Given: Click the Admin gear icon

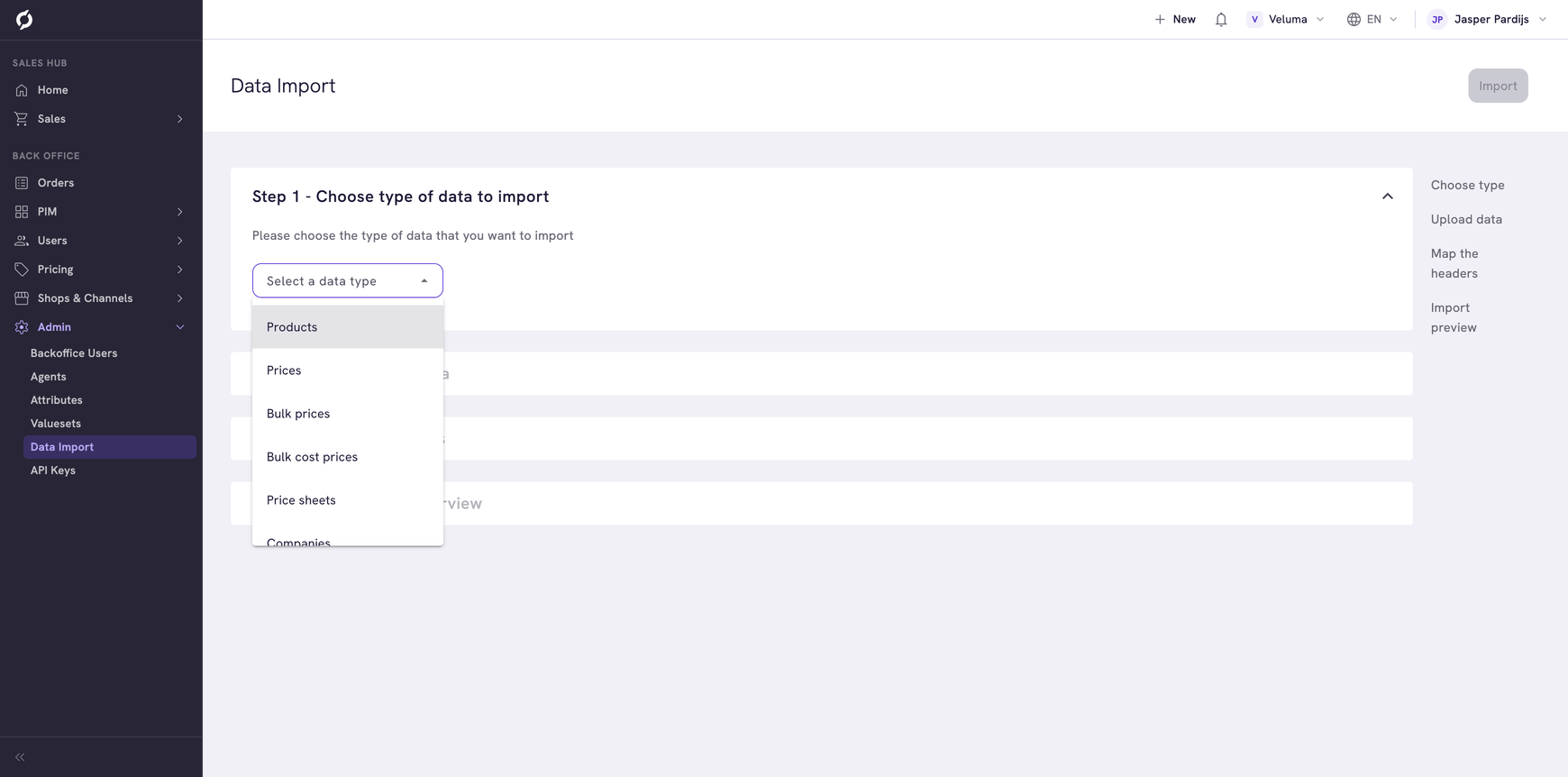Looking at the screenshot, I should point(22,327).
